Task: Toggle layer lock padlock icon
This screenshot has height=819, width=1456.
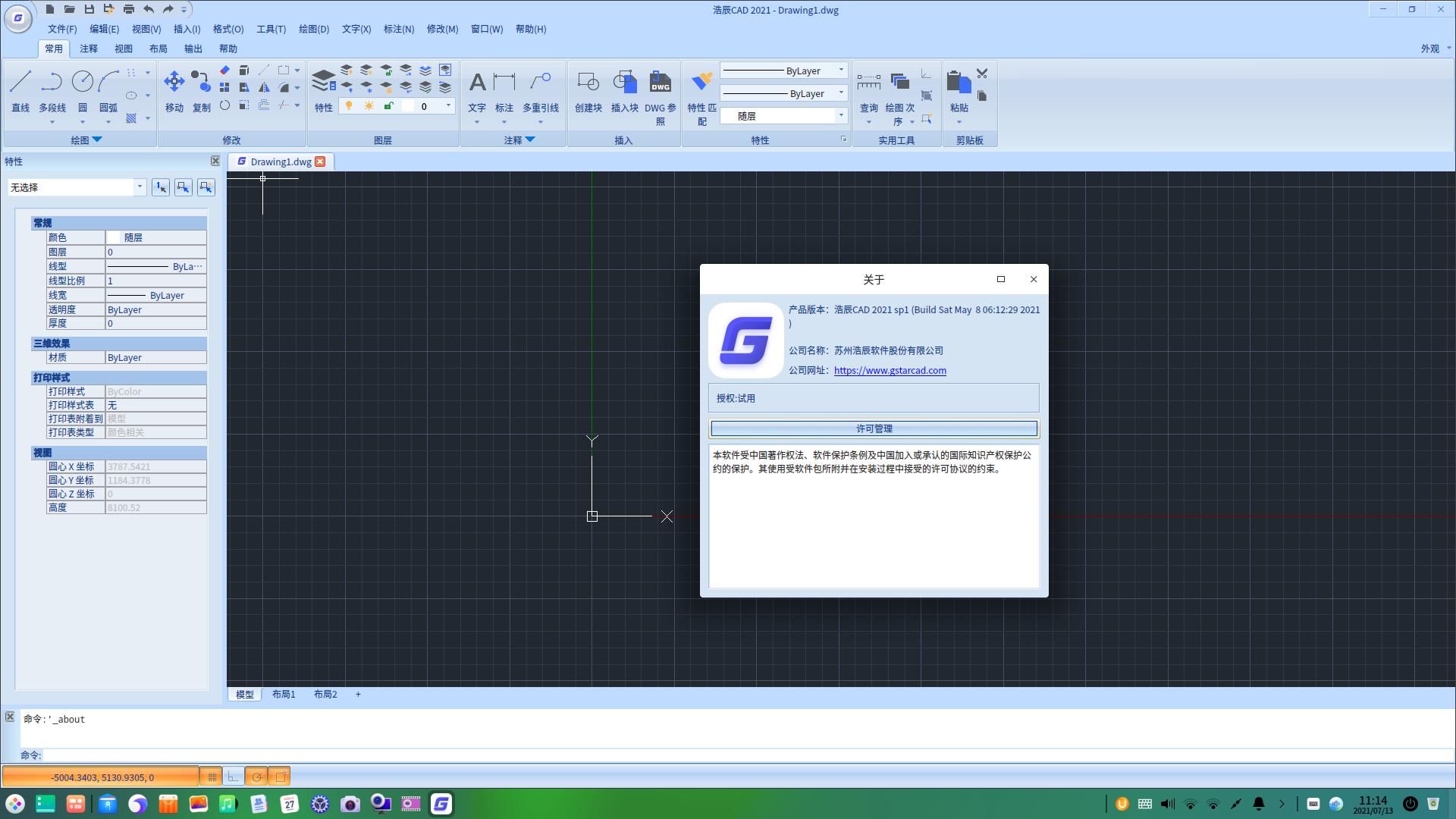Action: (388, 106)
